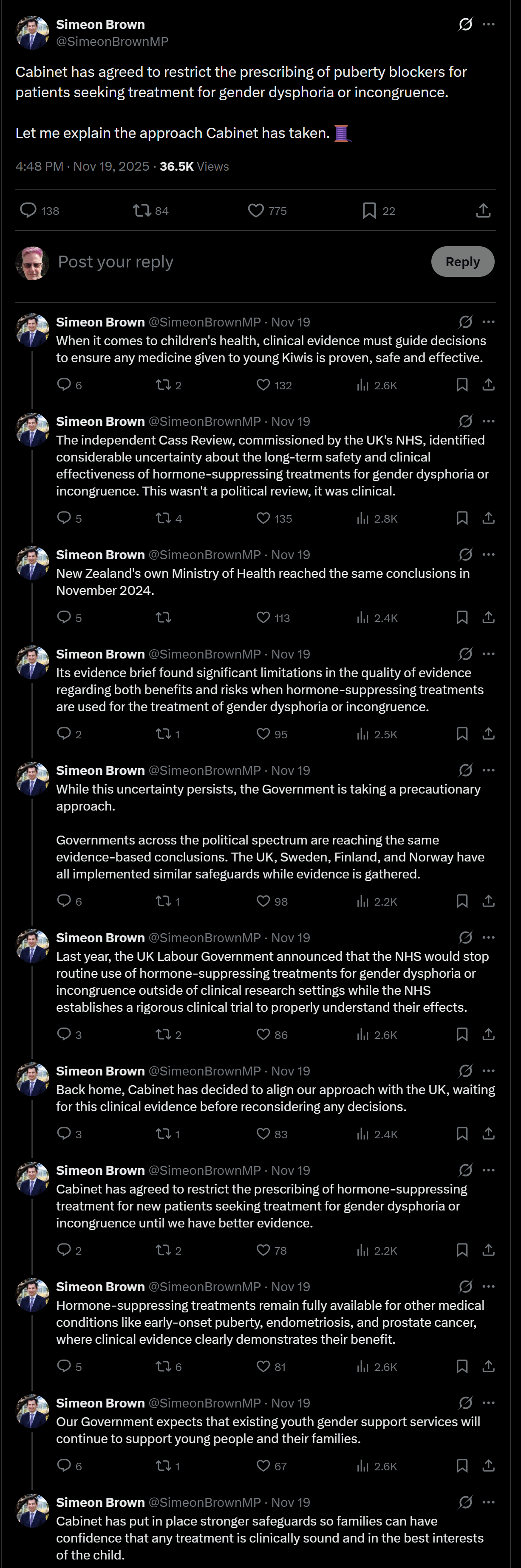Open more options on the 'precautionary approach' reply
This screenshot has height=1568, width=521.
click(488, 770)
